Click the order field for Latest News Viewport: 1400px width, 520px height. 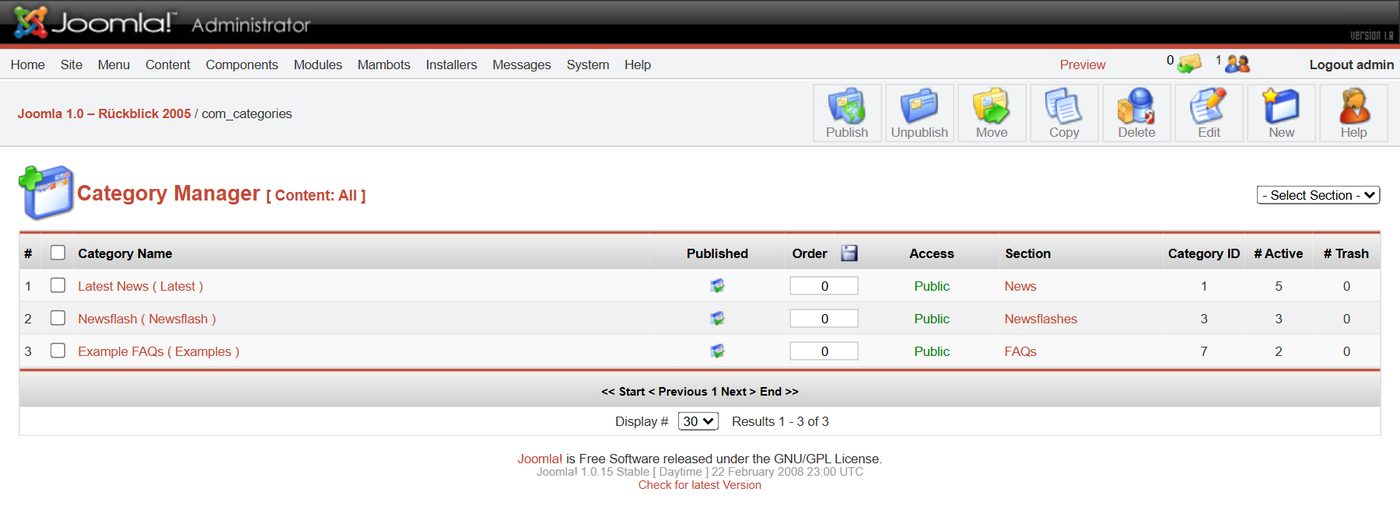point(824,286)
